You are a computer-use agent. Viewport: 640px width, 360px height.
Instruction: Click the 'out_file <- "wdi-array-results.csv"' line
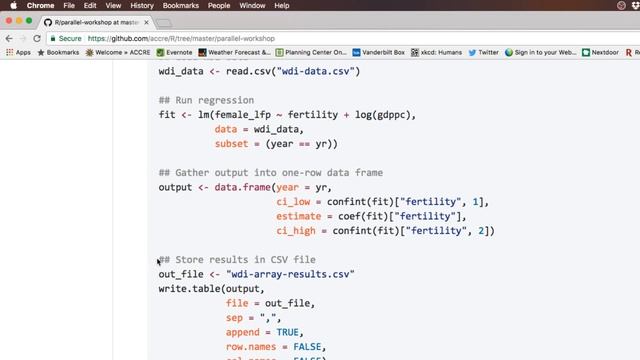(x=256, y=274)
